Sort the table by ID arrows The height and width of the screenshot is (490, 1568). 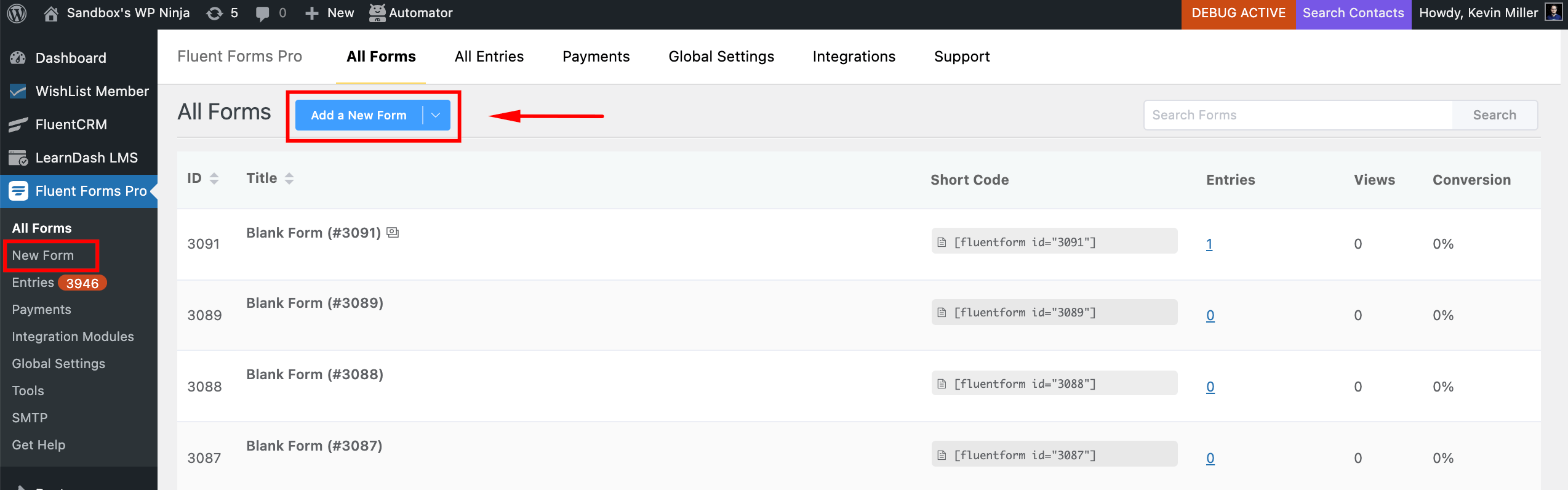pyautogui.click(x=214, y=179)
